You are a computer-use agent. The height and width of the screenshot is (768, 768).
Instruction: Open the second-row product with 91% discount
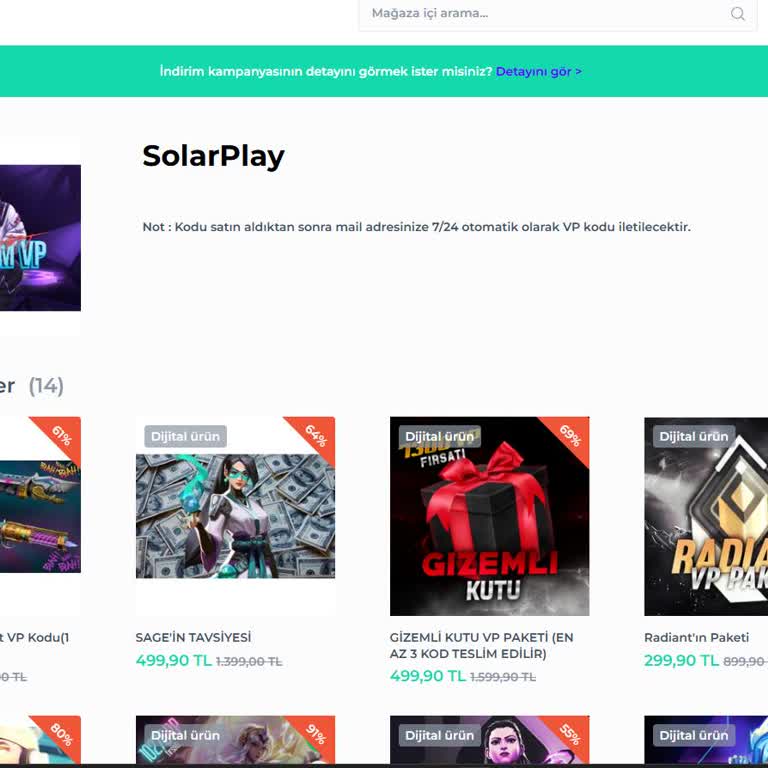pyautogui.click(x=235, y=740)
